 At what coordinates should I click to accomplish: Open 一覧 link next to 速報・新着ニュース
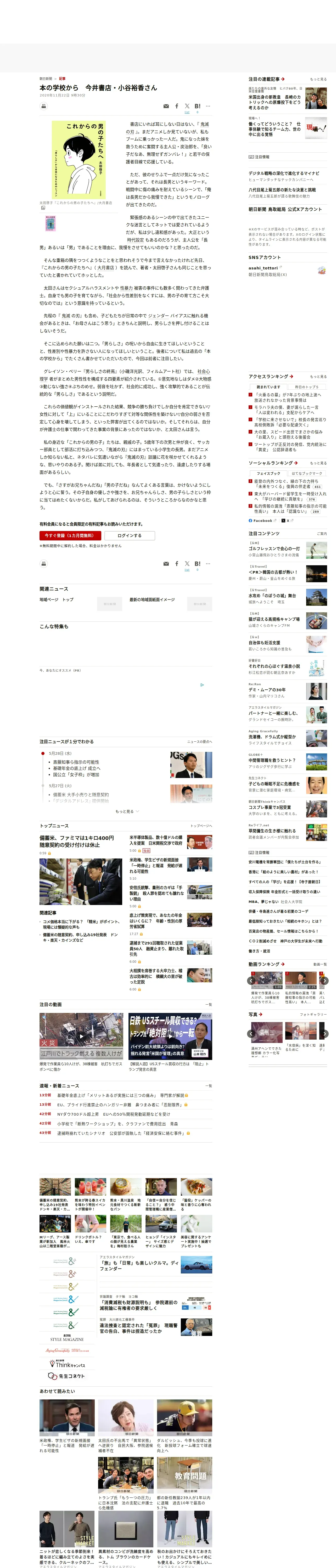[209, 1086]
